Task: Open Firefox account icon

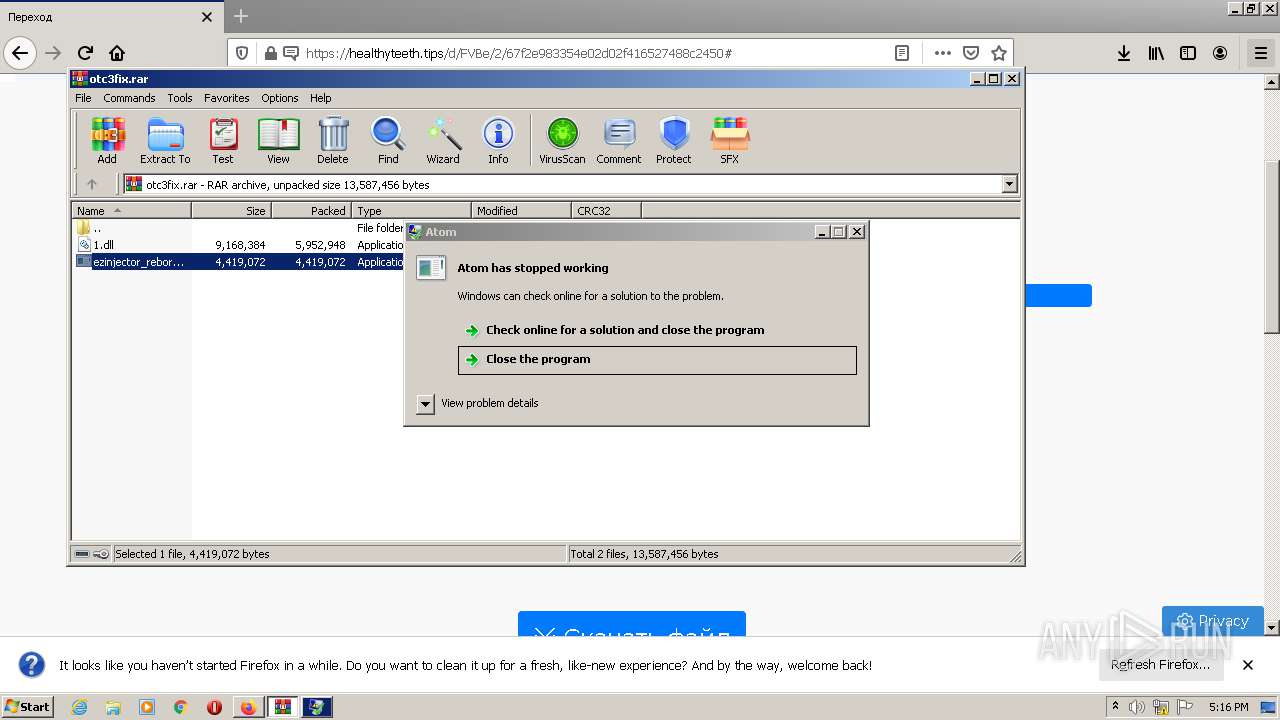Action: (1220, 53)
